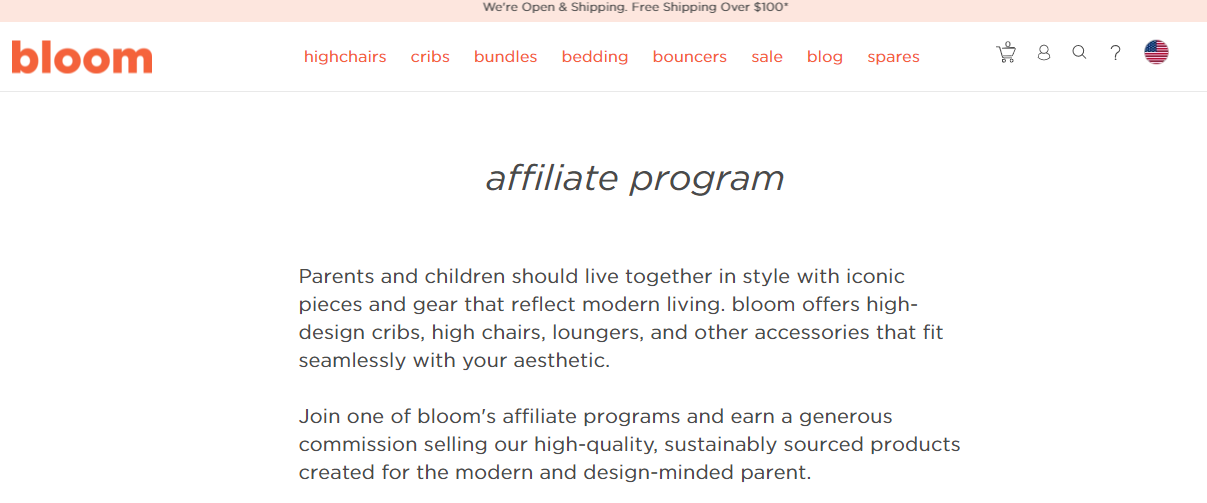This screenshot has width=1207, height=503.
Task: Click the paragraph starting "Join one of bloom's"
Action: pos(629,443)
